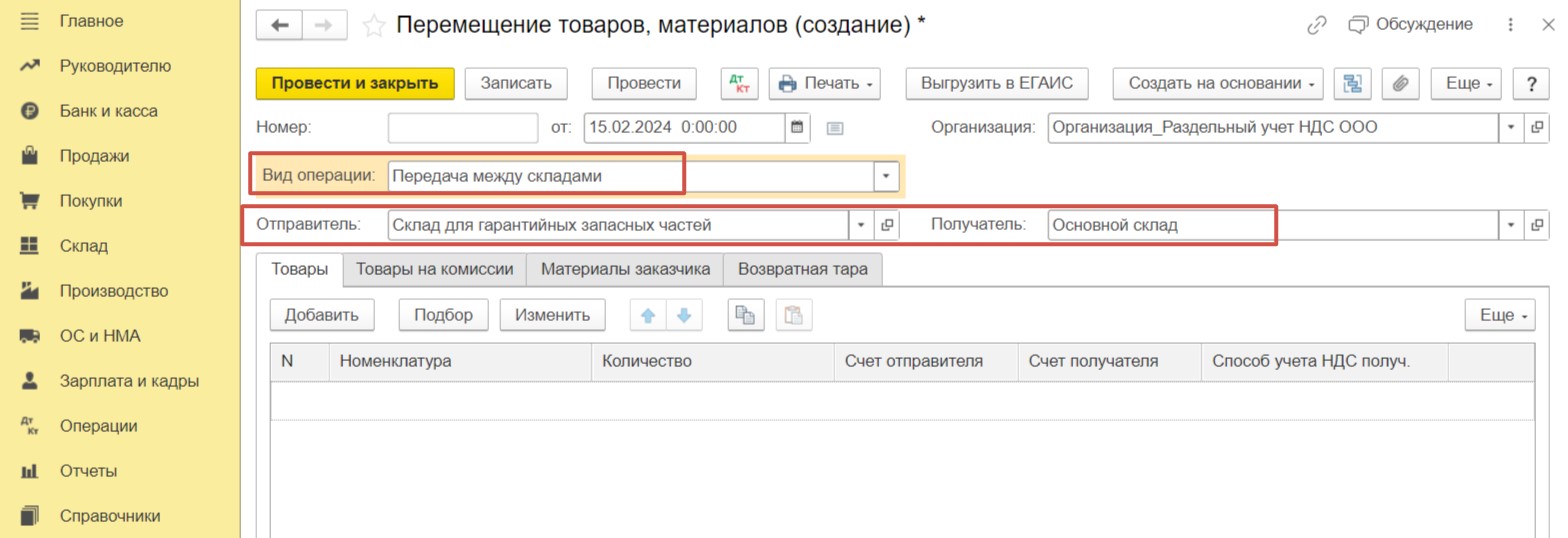The height and width of the screenshot is (538, 1568).
Task: Click the Операции ДтКт sidebar icon
Action: click(x=29, y=426)
